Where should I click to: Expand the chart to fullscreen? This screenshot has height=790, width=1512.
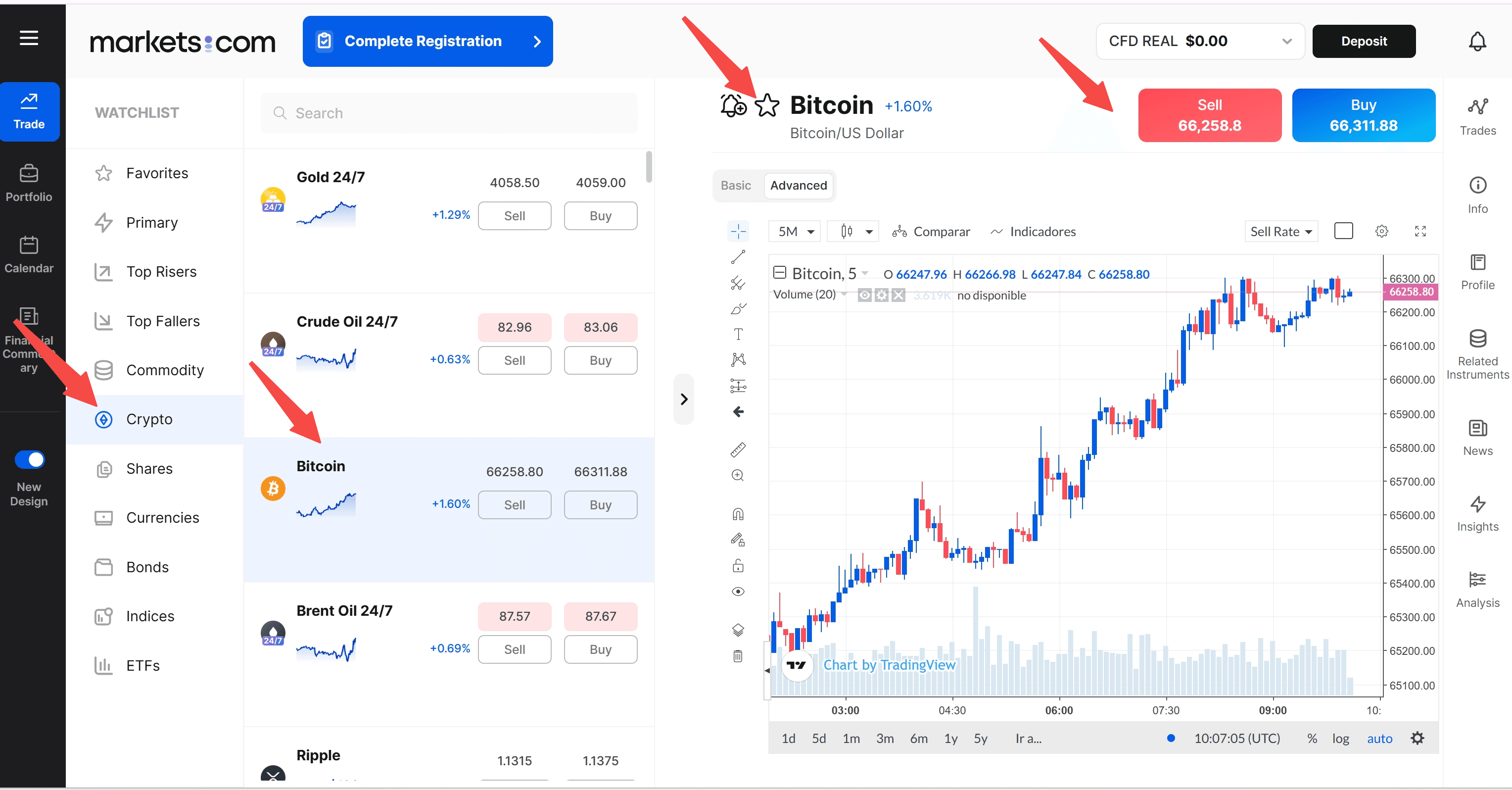[x=1420, y=231]
